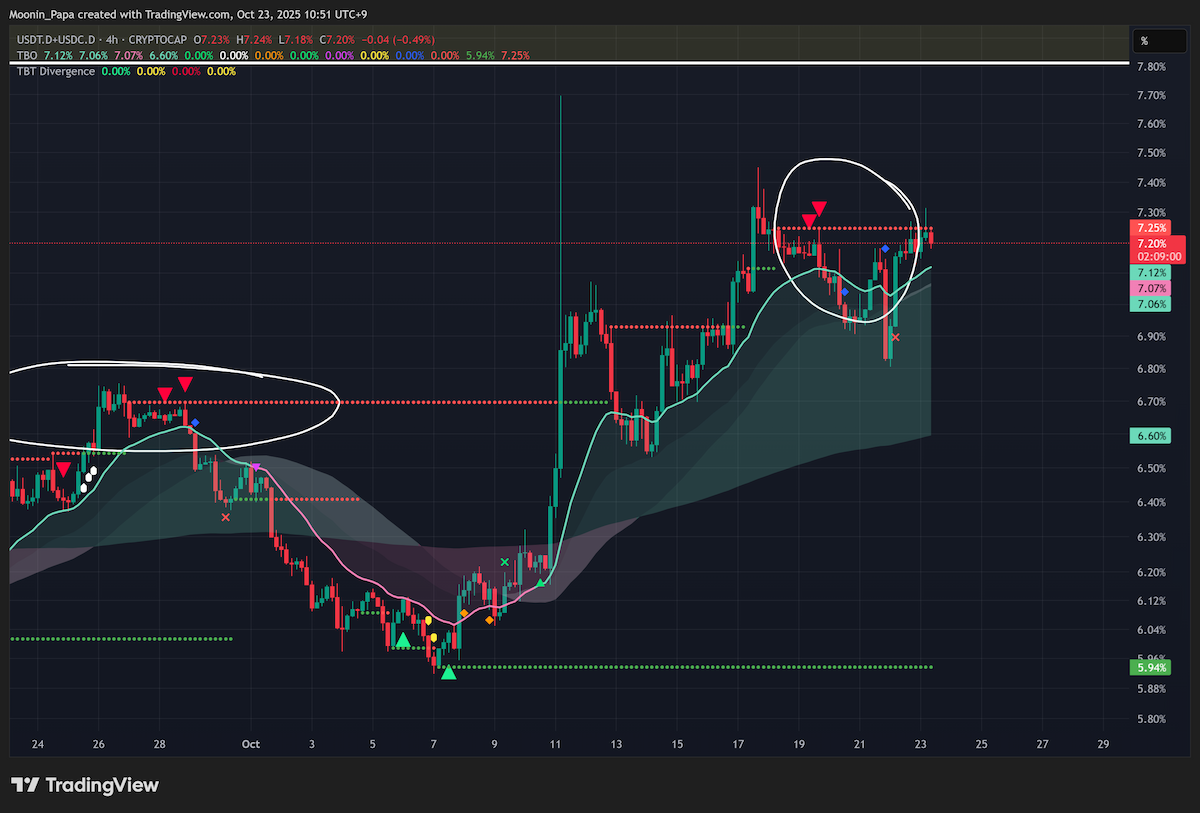Click the 11 date label on time axis
The height and width of the screenshot is (813, 1200).
(x=555, y=744)
